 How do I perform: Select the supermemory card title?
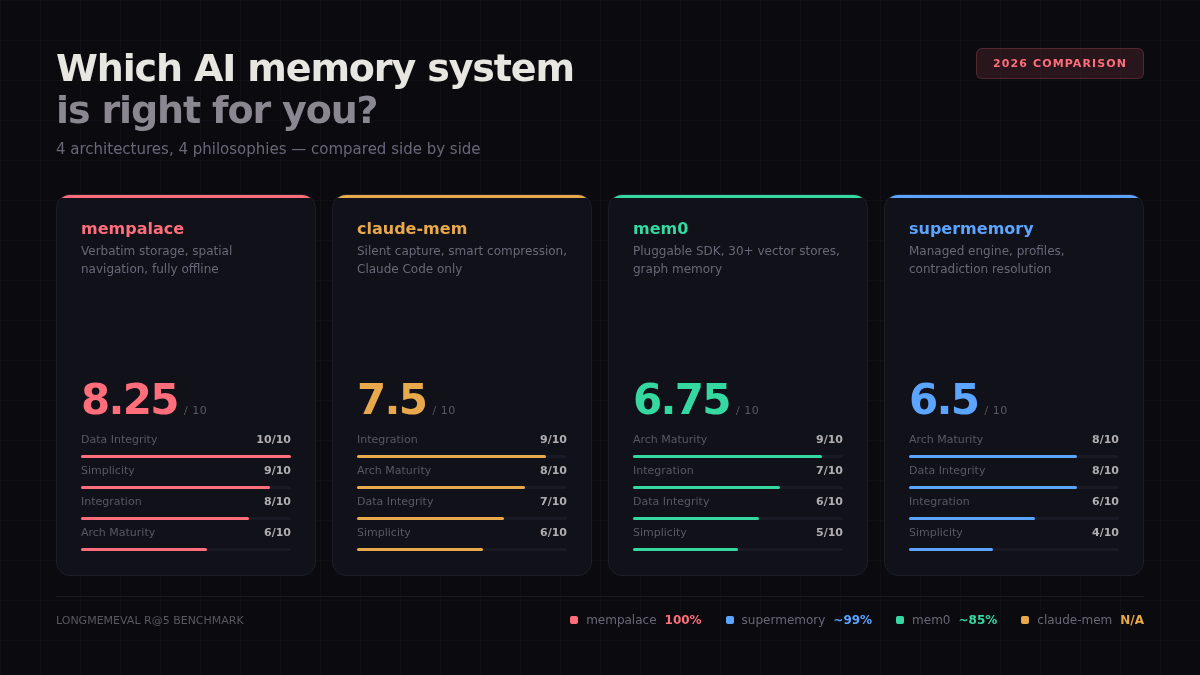[x=971, y=228]
